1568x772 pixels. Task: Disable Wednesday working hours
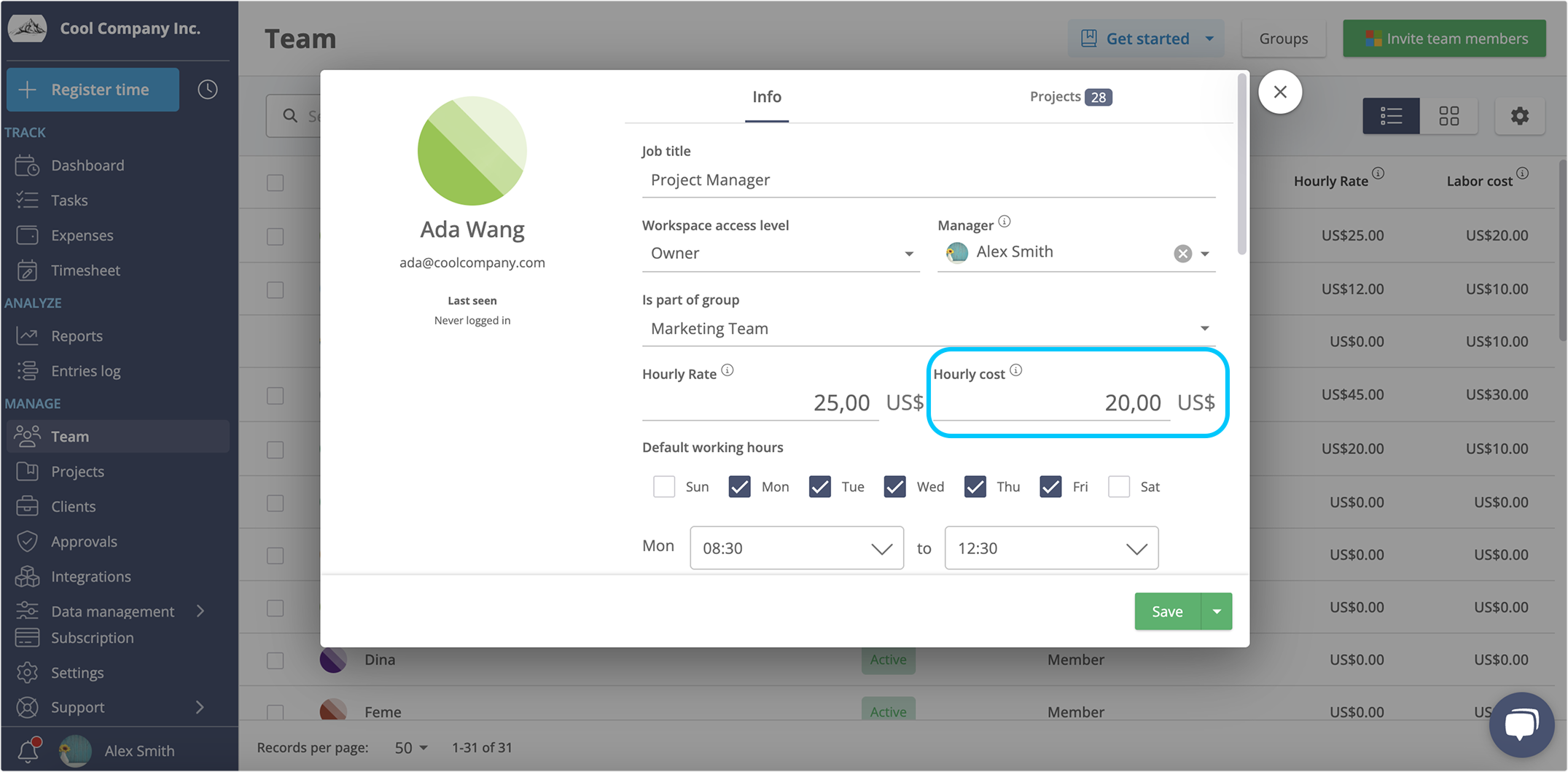coord(894,486)
